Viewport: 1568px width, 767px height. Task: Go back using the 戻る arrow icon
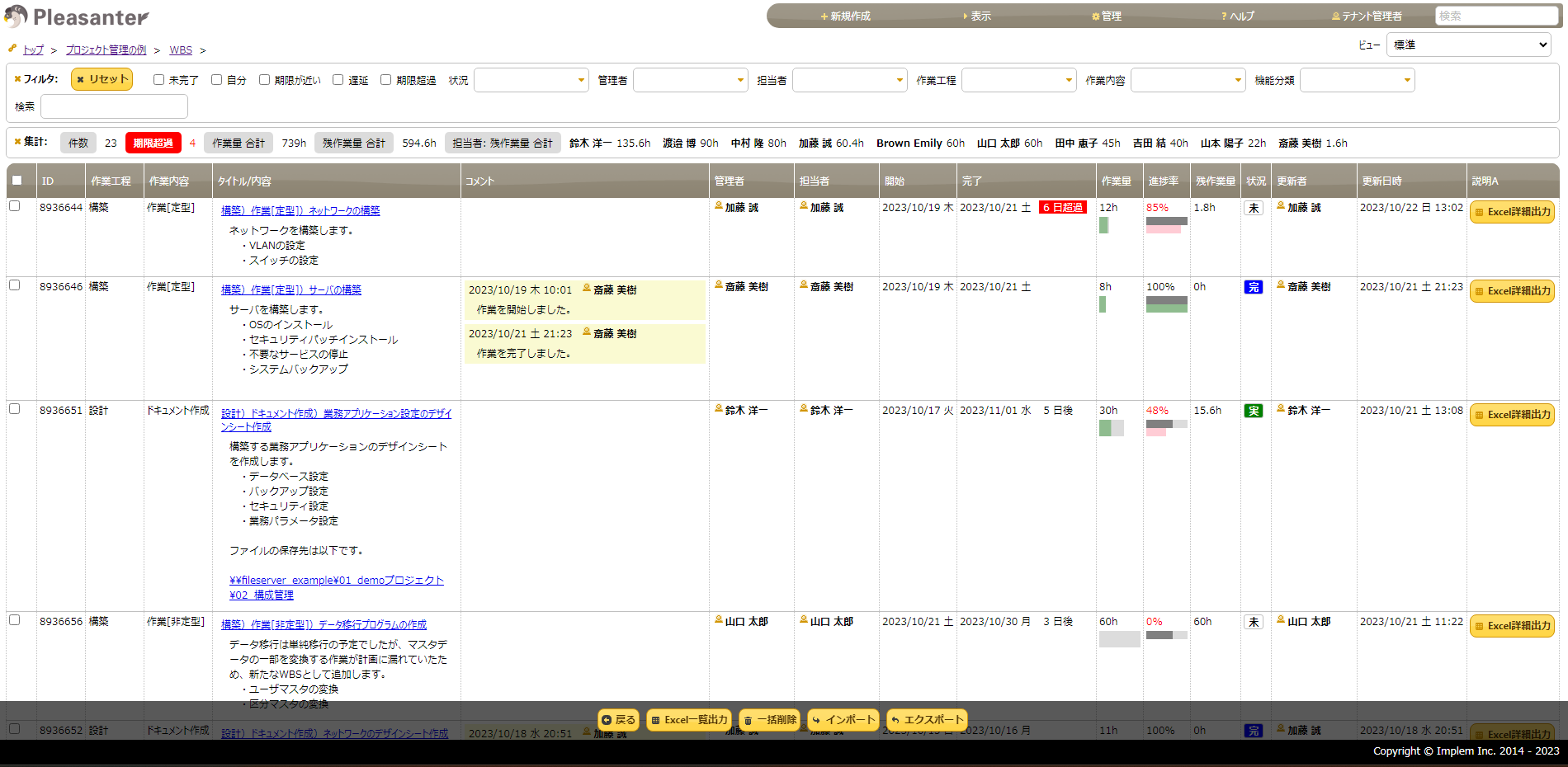coord(606,720)
